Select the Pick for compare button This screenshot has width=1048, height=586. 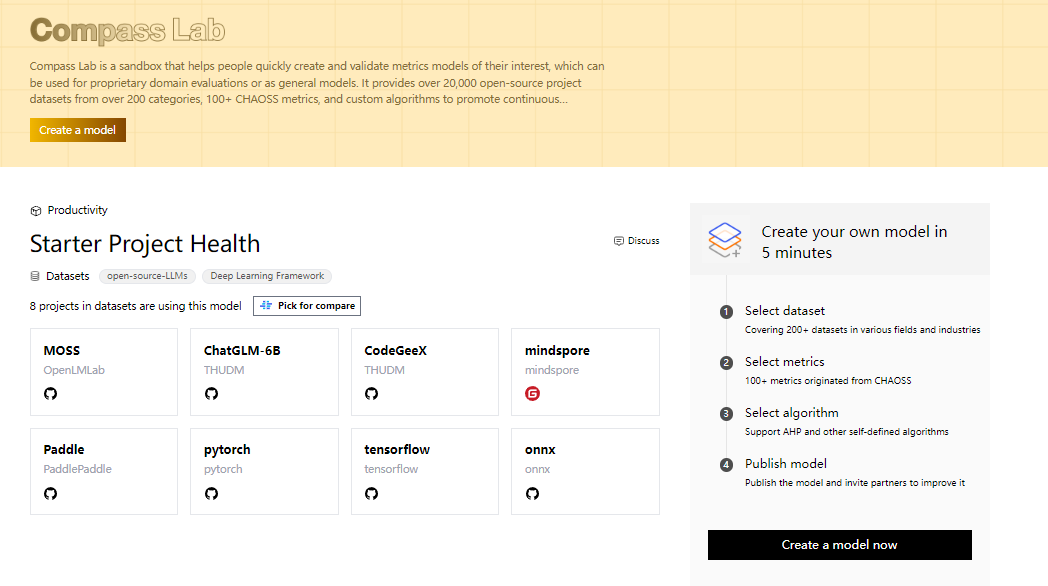coord(307,305)
